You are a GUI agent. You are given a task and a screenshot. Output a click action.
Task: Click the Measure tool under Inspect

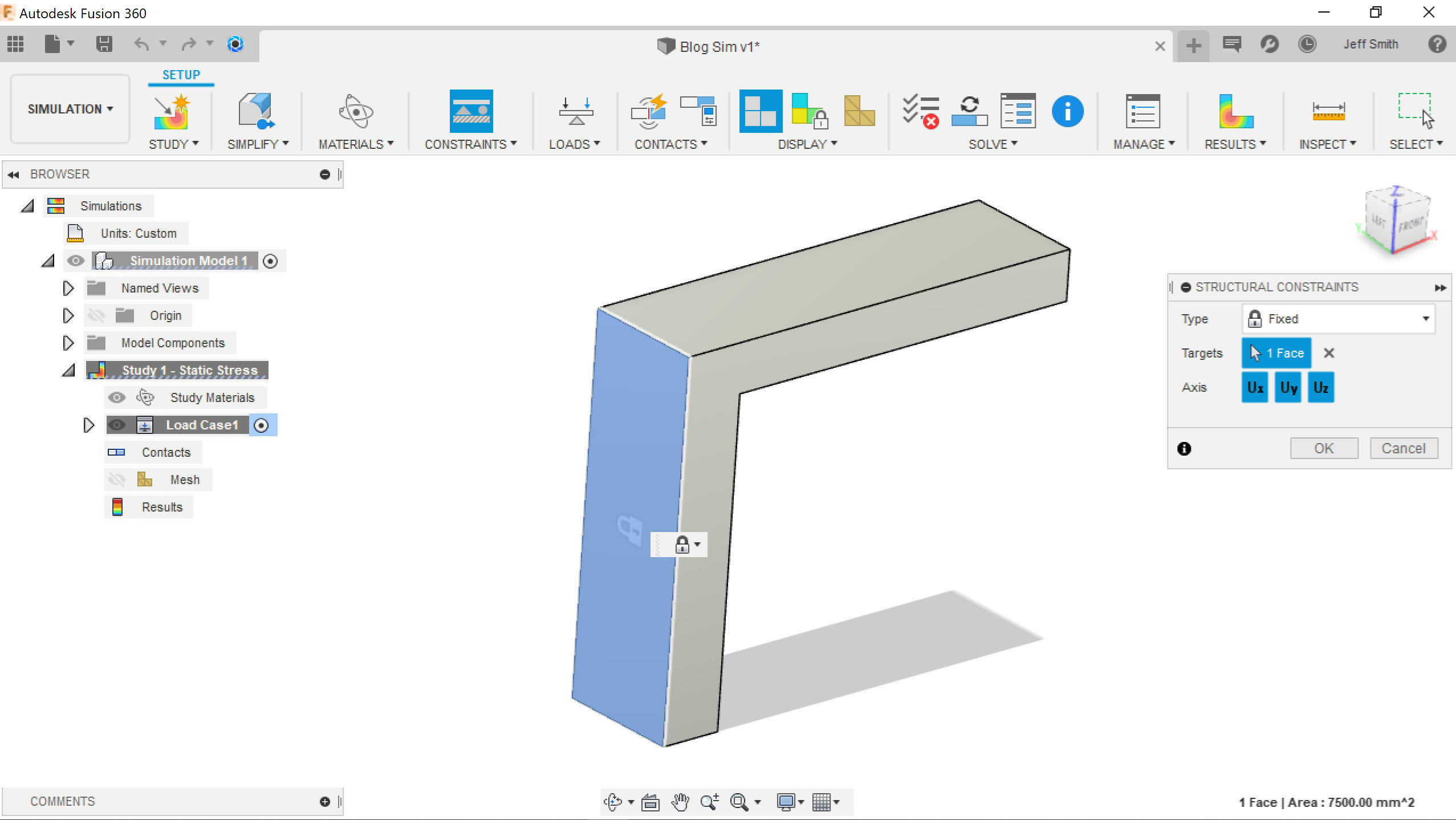click(x=1328, y=111)
